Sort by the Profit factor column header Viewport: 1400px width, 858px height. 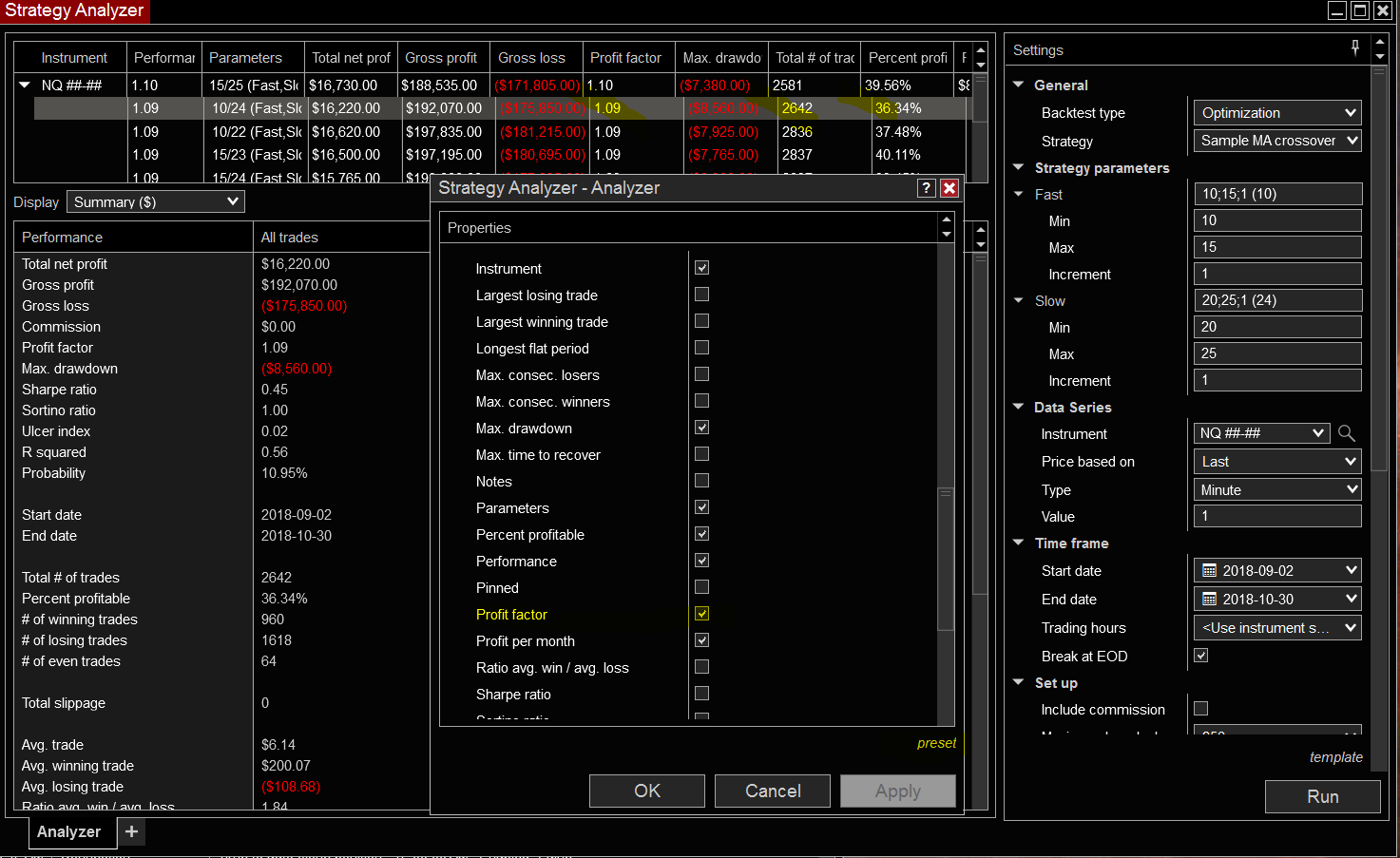pos(627,58)
